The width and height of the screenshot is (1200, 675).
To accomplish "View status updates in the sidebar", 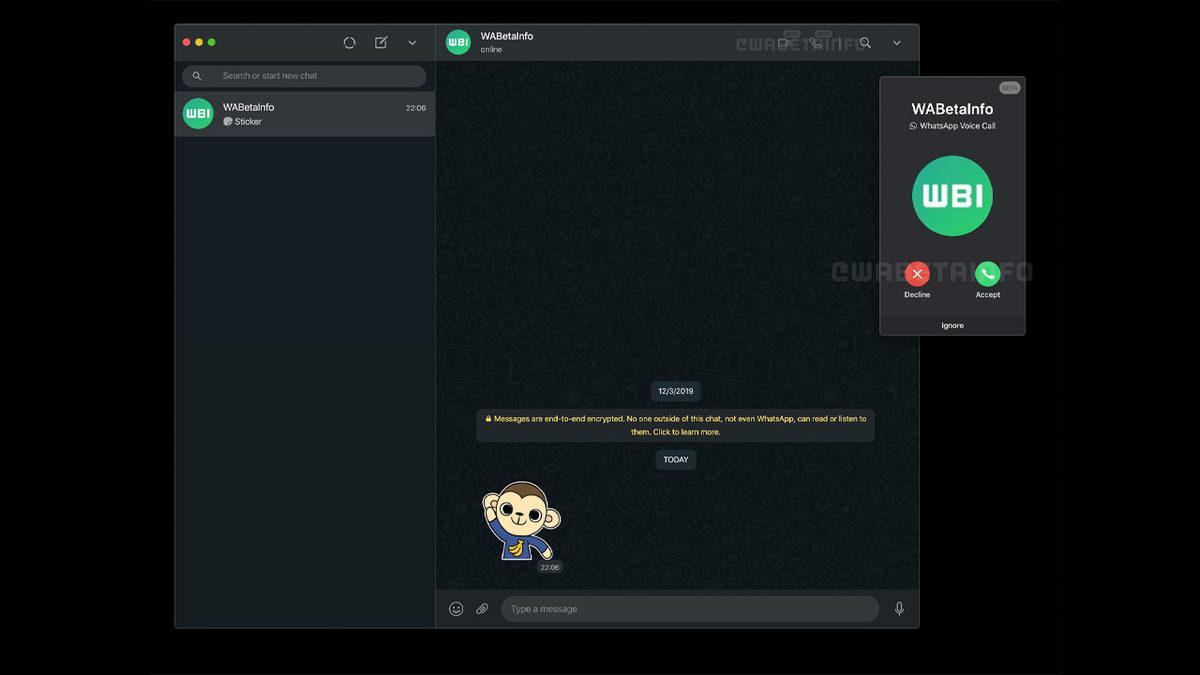I will [x=349, y=42].
